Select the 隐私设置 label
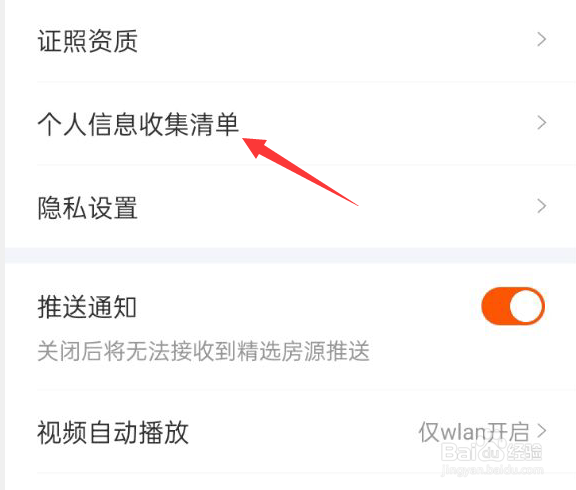Image resolution: width=576 pixels, height=490 pixels. pos(87,208)
